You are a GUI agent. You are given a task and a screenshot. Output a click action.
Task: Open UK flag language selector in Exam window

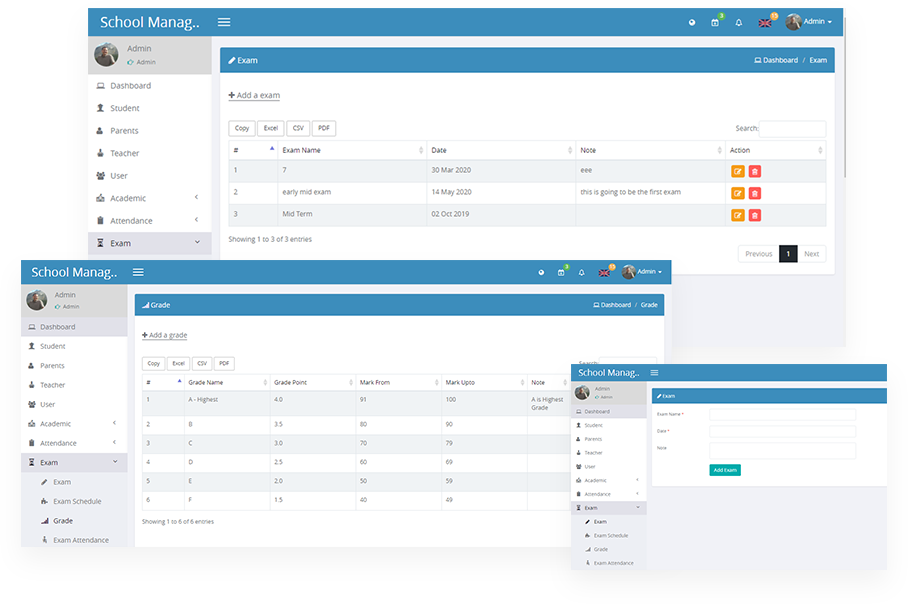click(x=765, y=23)
